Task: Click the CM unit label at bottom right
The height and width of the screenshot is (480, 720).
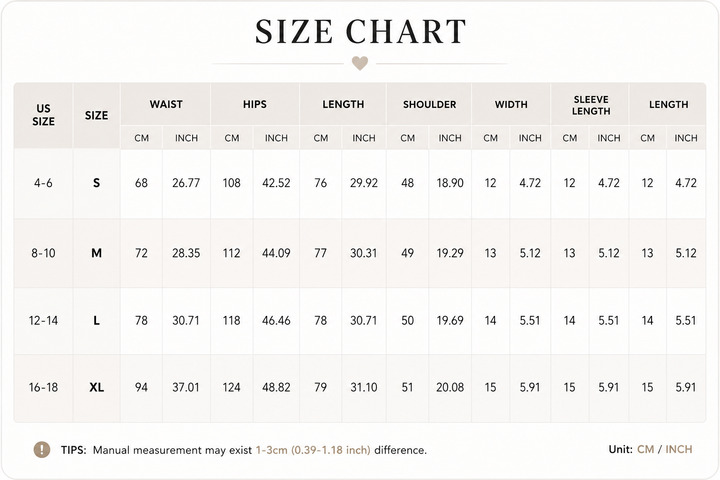Action: pyautogui.click(x=645, y=449)
